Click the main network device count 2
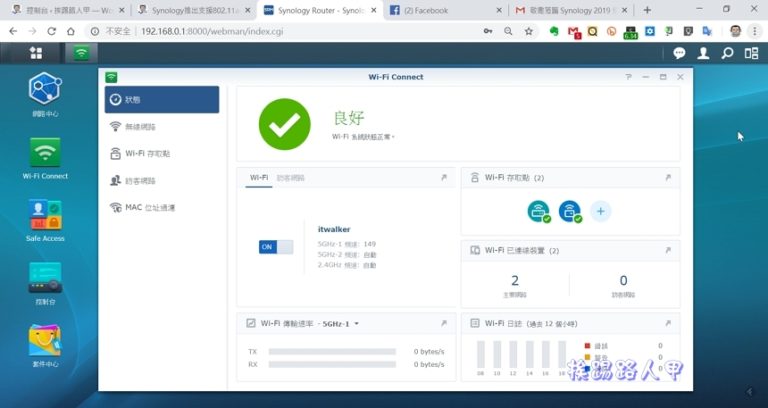Viewport: 768px width, 408px height. click(x=515, y=281)
